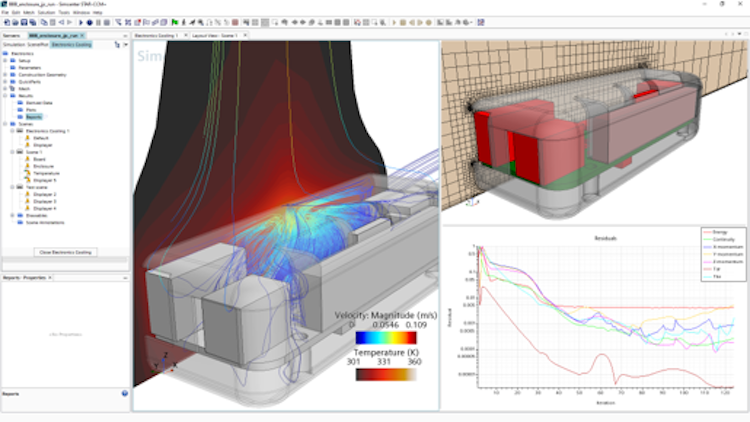Click the zoom magnifier toolbar icon
The width and height of the screenshot is (750, 422).
coord(201,22)
